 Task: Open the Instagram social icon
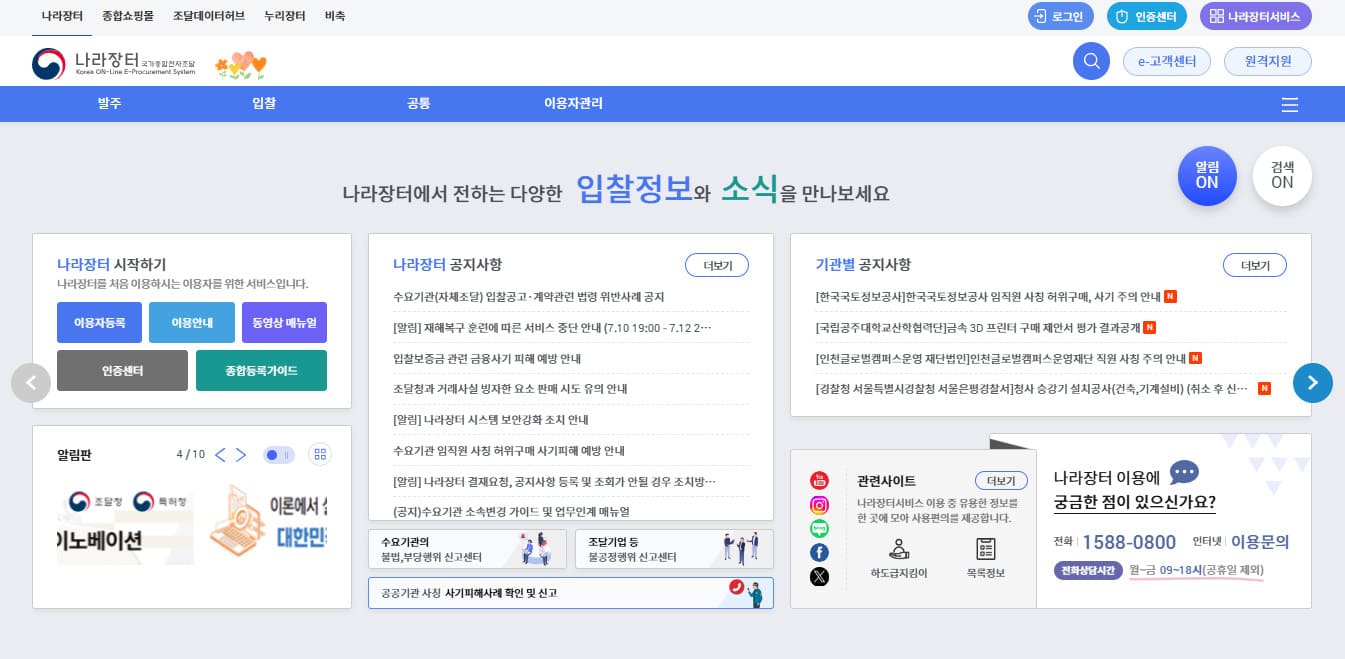[x=819, y=505]
